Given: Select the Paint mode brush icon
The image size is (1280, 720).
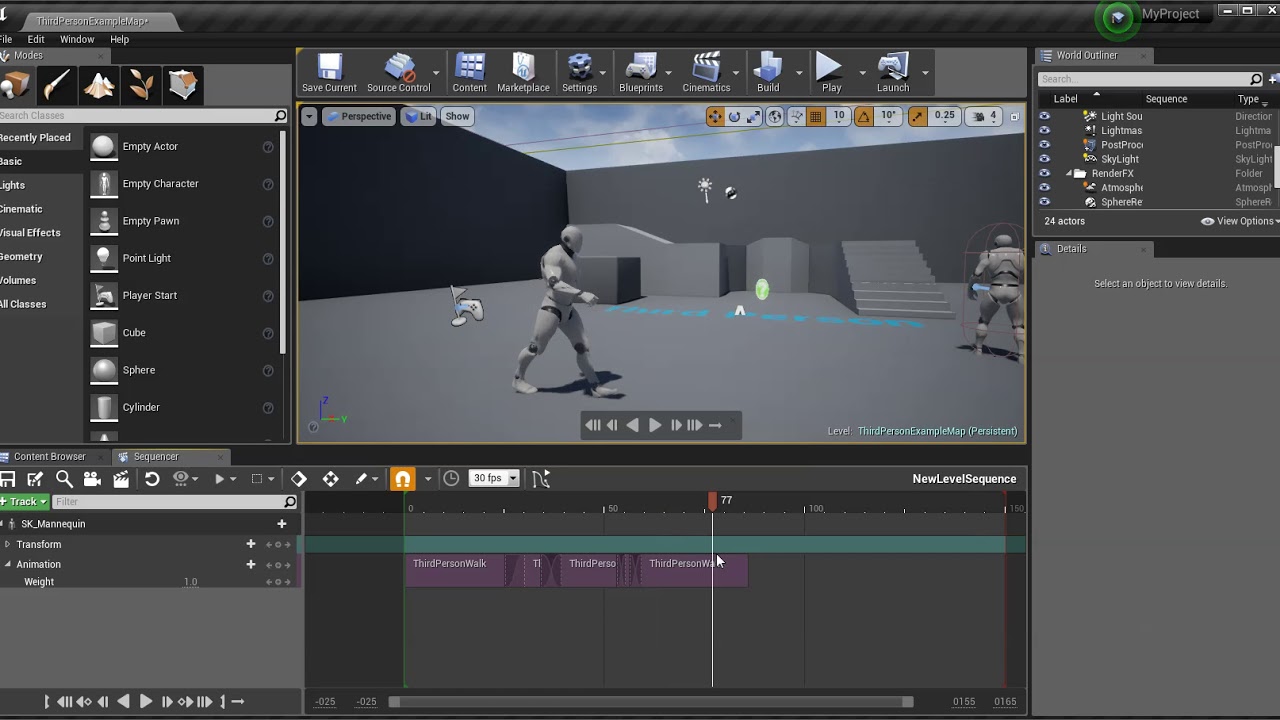Looking at the screenshot, I should tap(57, 85).
